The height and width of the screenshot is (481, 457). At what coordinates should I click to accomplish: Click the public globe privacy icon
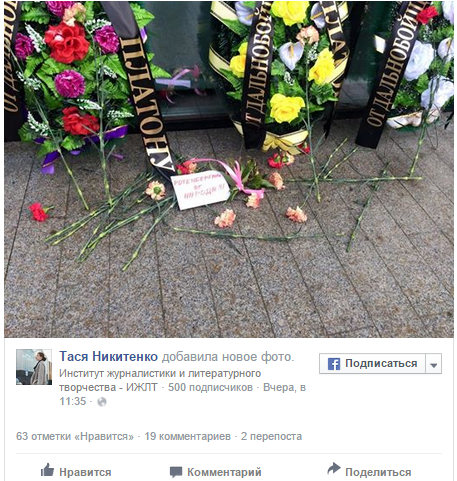coord(102,402)
